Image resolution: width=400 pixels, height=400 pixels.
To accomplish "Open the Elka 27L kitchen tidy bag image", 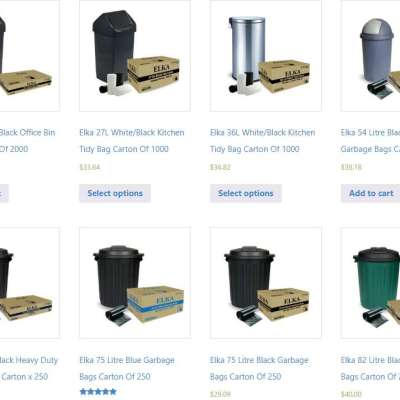I will tap(135, 55).
